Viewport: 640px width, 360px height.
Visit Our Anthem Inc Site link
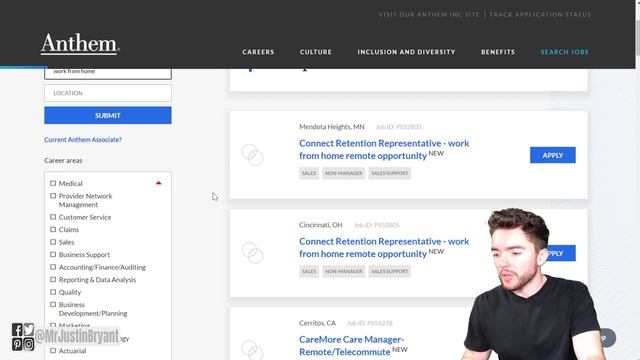(x=429, y=14)
